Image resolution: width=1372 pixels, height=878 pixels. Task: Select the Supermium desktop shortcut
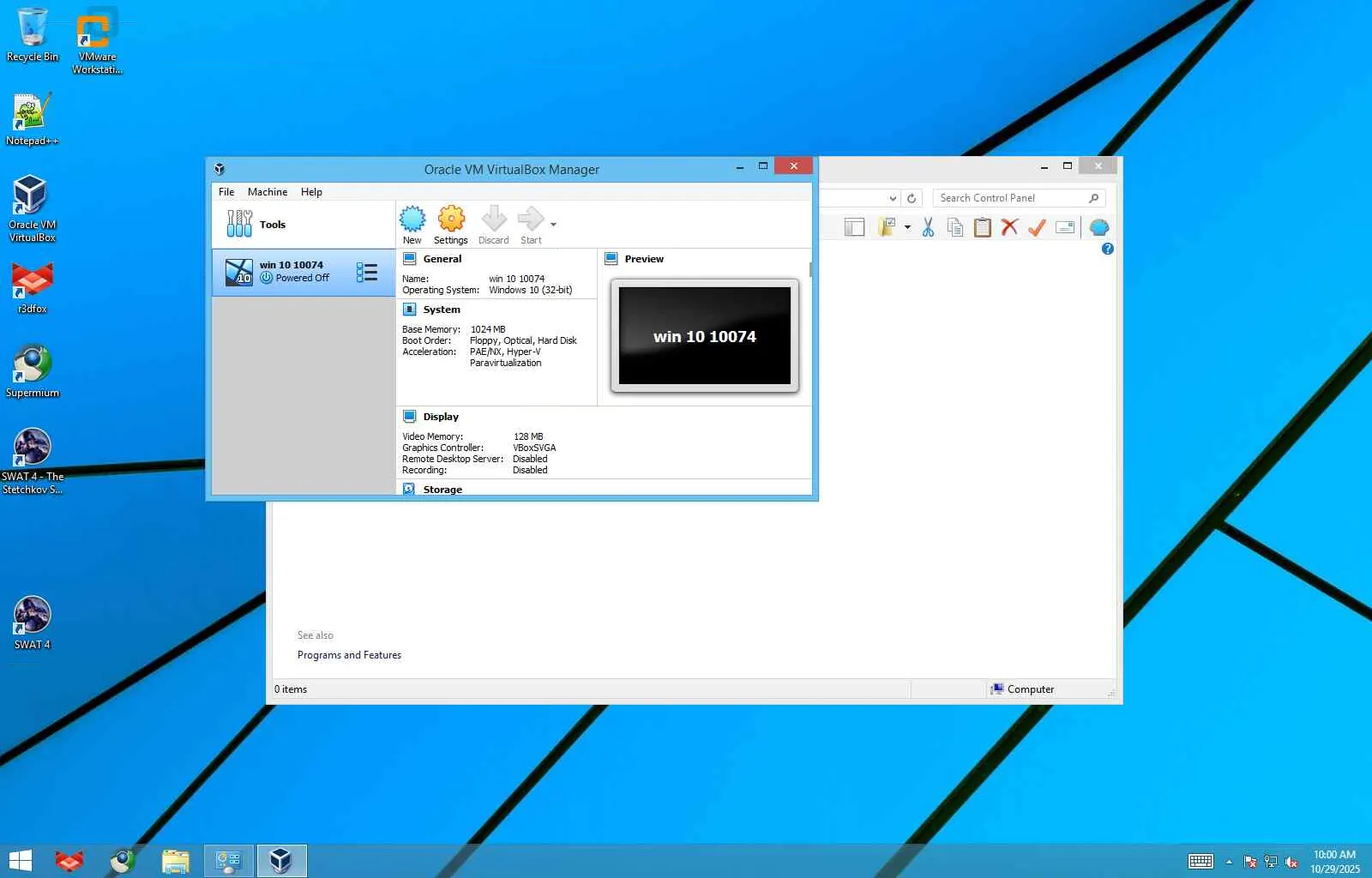33,371
